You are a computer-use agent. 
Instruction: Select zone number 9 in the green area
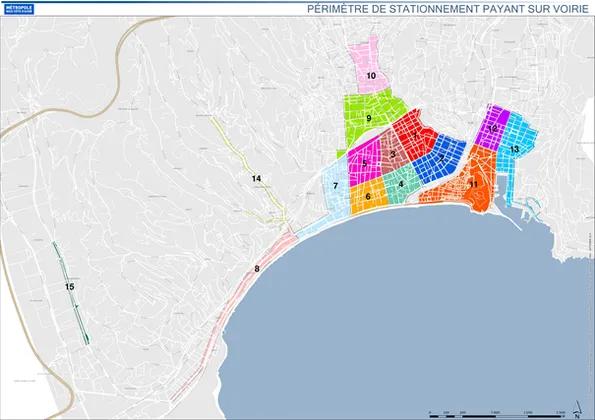(368, 118)
